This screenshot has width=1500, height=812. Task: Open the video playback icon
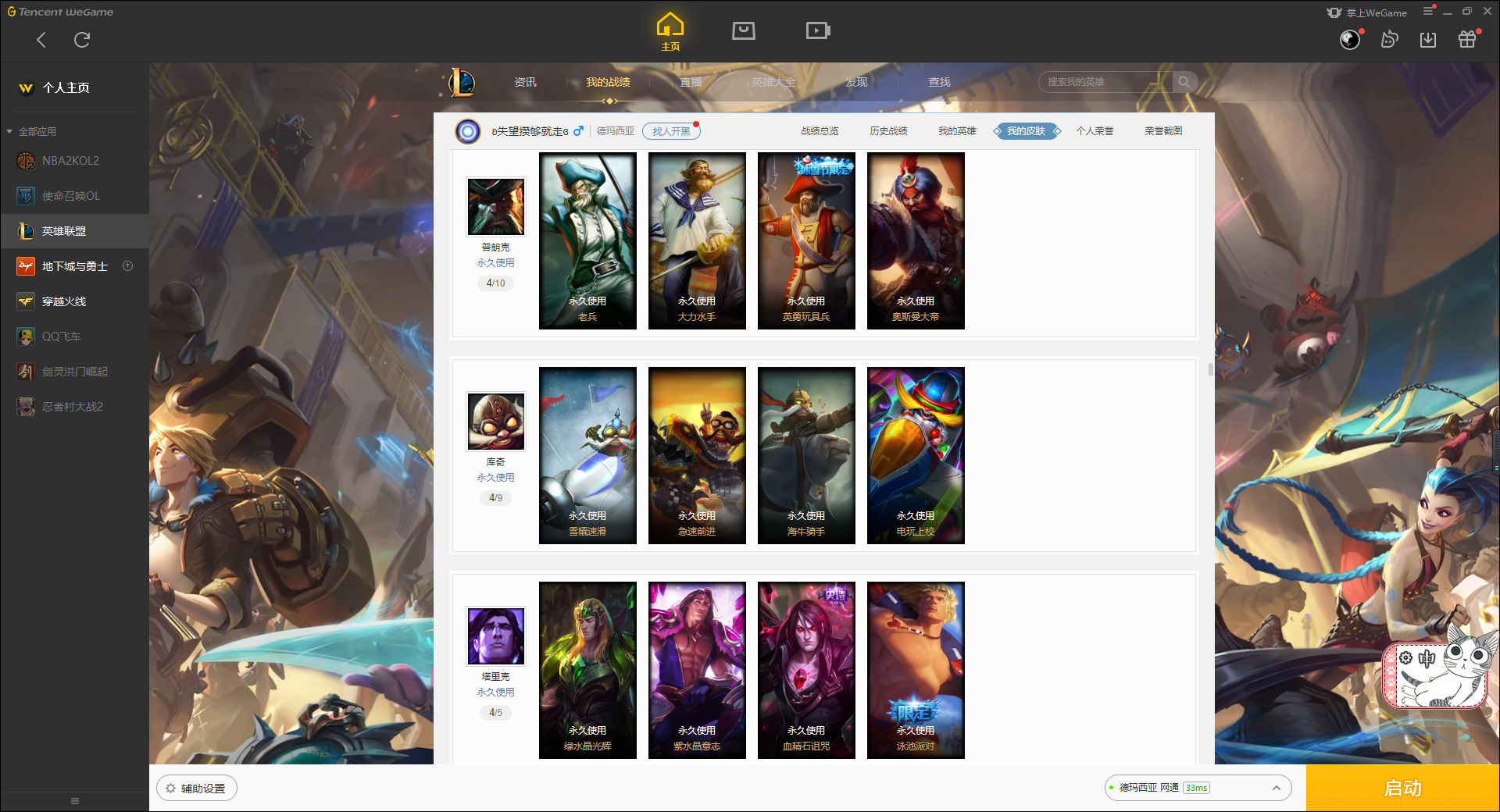818,30
